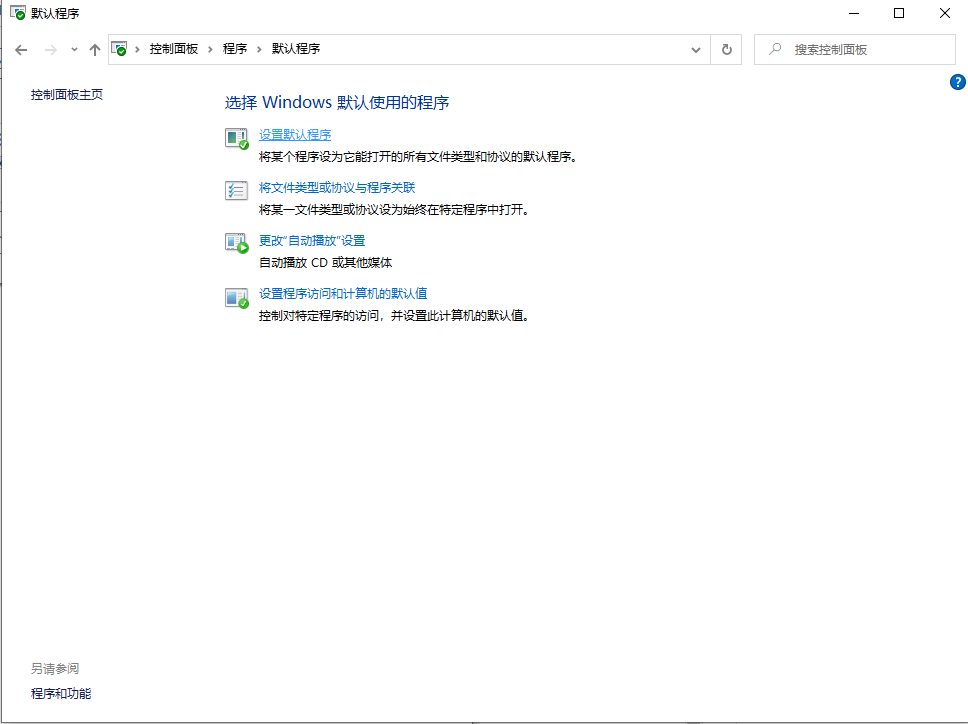Open 更改"自动播放"设置 link

click(x=312, y=240)
